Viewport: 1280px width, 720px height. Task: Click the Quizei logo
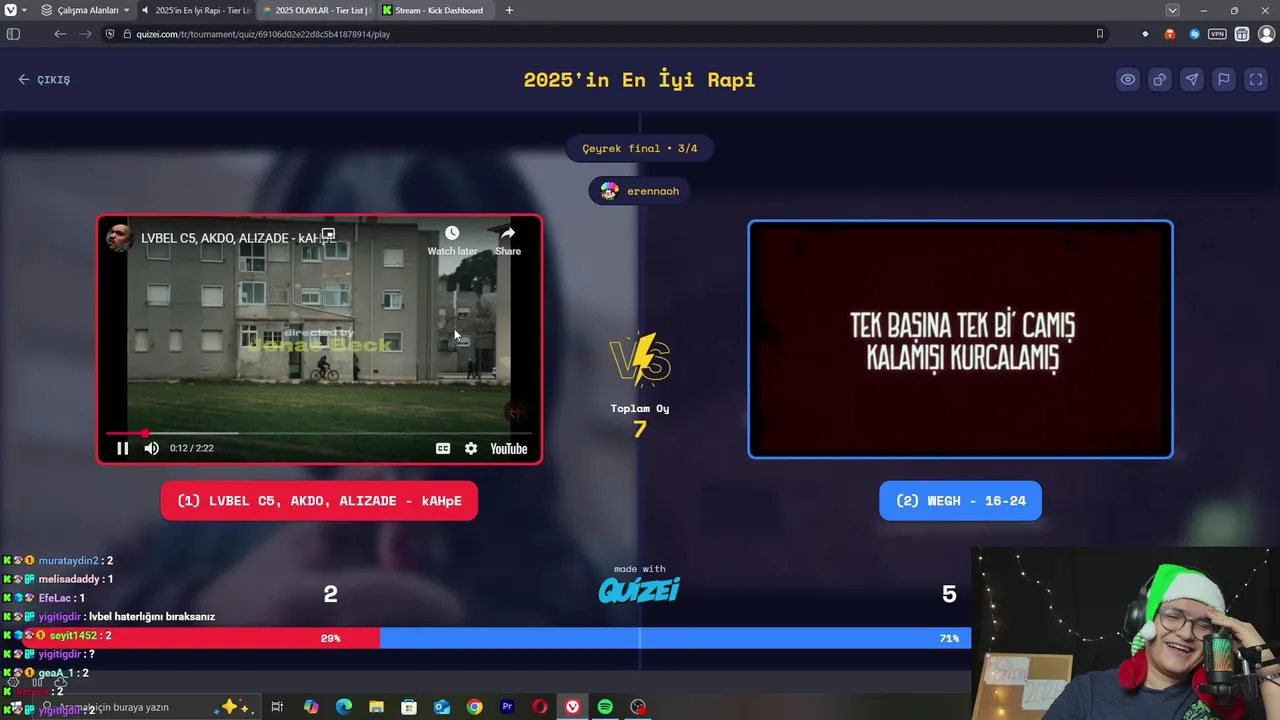coord(639,591)
